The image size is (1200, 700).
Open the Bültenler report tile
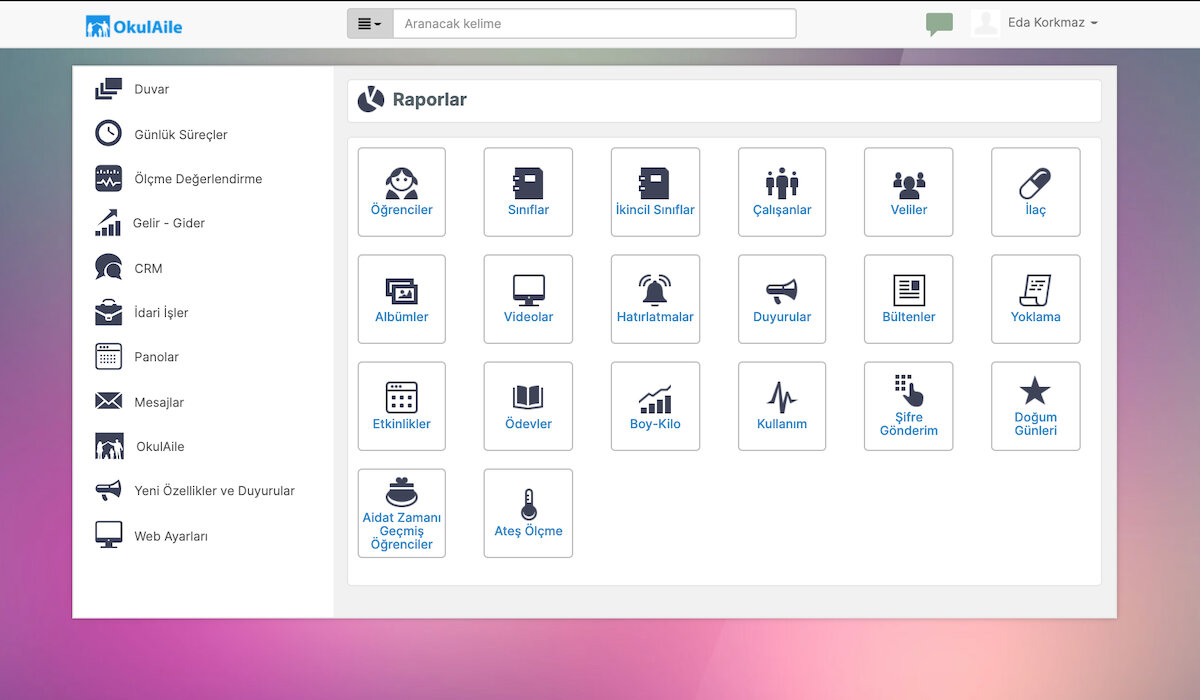coord(909,299)
